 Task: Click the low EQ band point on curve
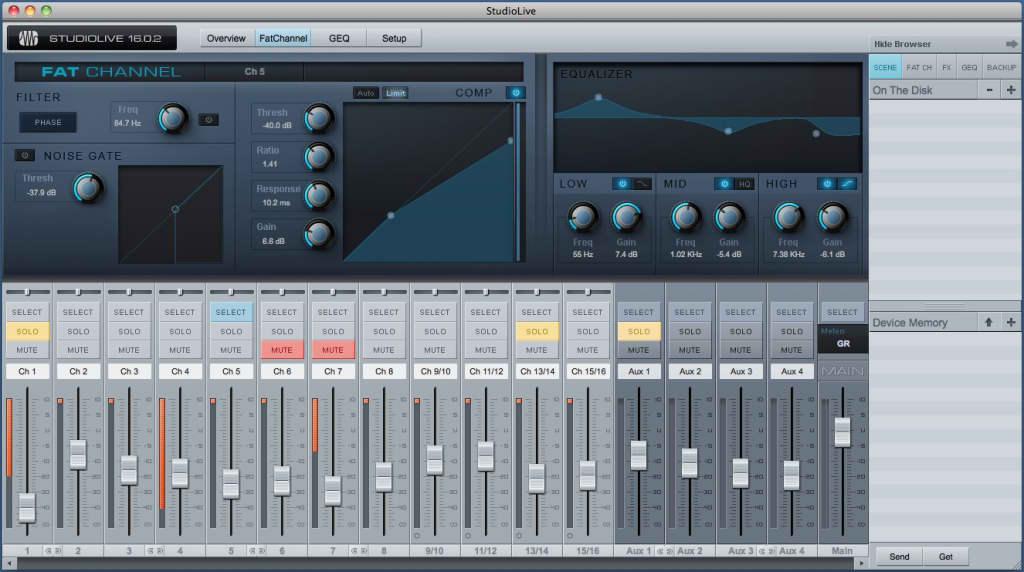coord(598,97)
